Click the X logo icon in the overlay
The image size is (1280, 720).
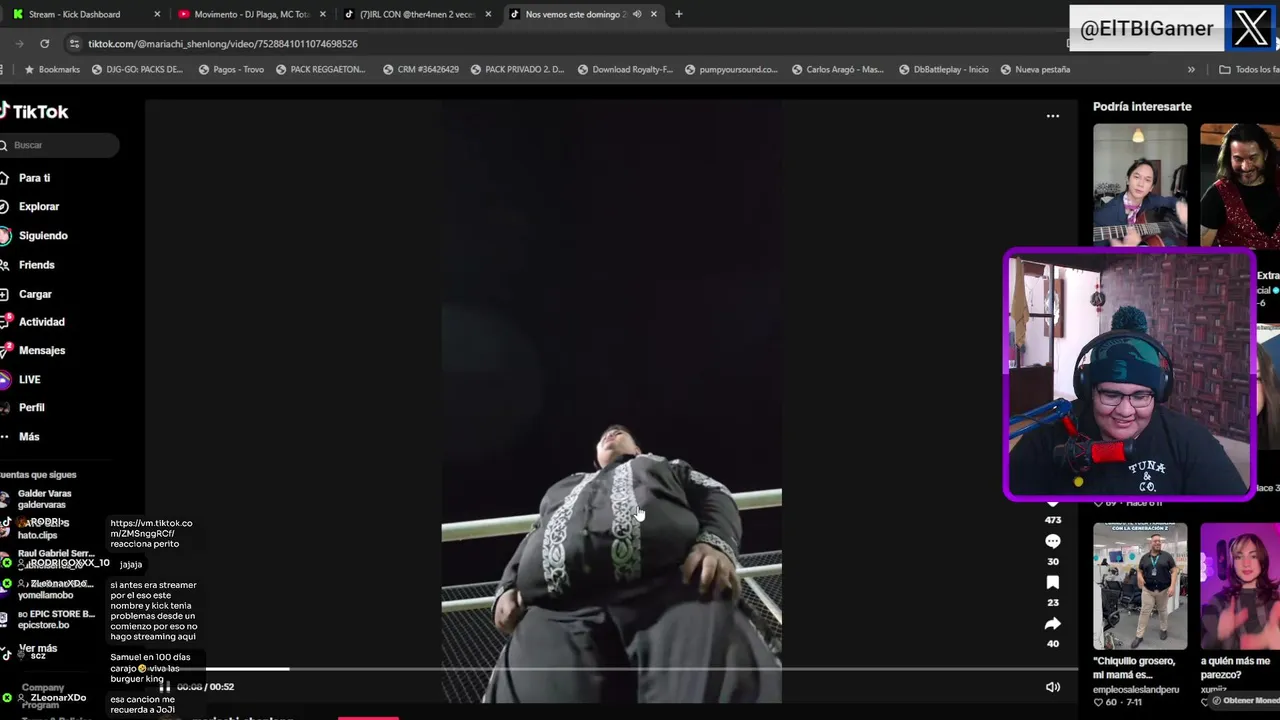click(1250, 28)
